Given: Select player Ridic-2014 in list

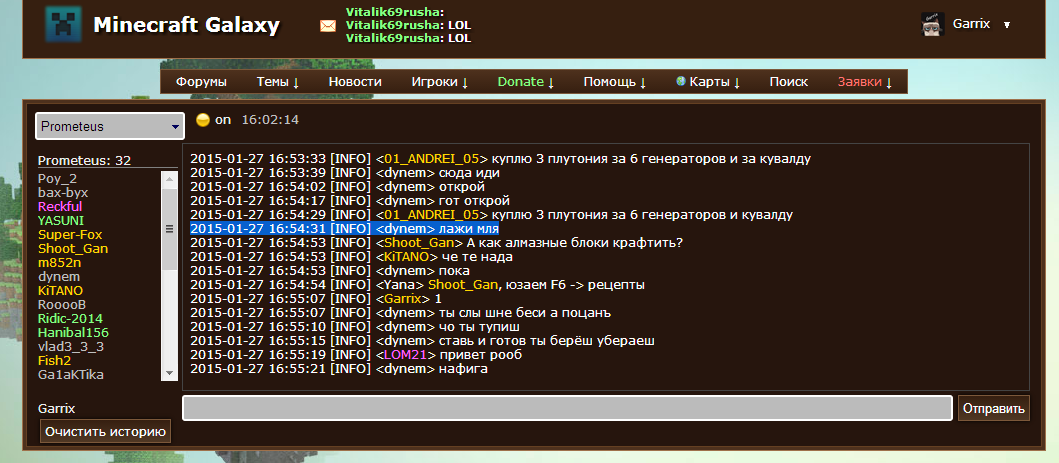Looking at the screenshot, I should (70, 319).
